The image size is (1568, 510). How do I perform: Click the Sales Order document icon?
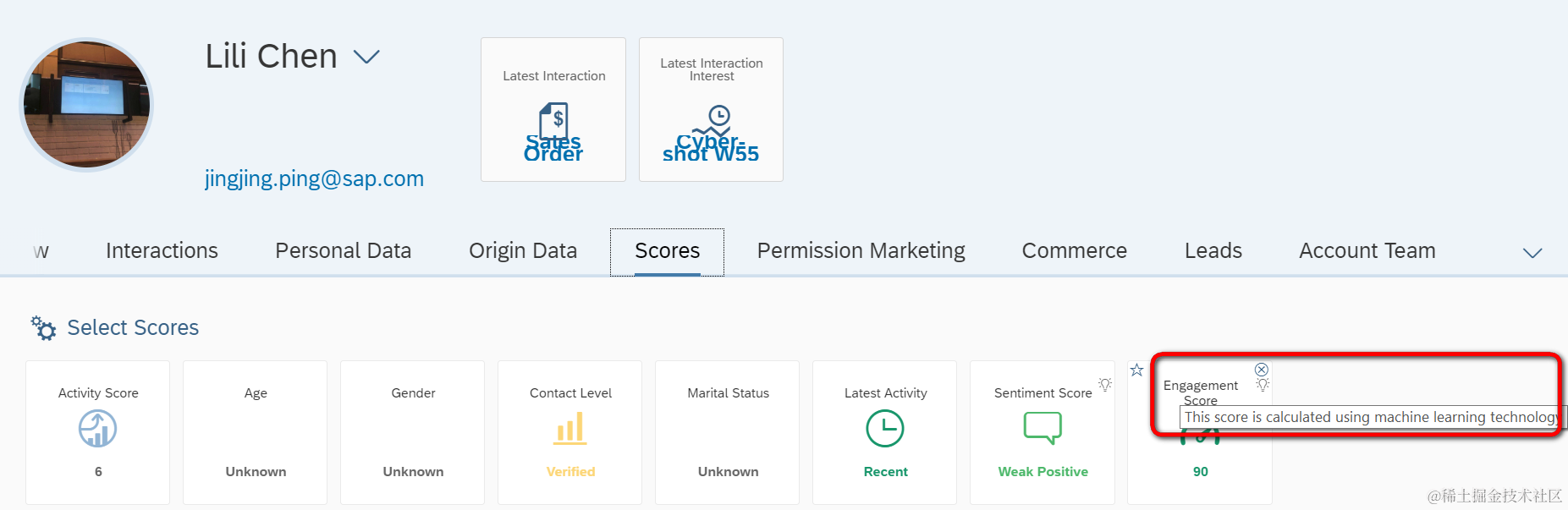pyautogui.click(x=553, y=121)
